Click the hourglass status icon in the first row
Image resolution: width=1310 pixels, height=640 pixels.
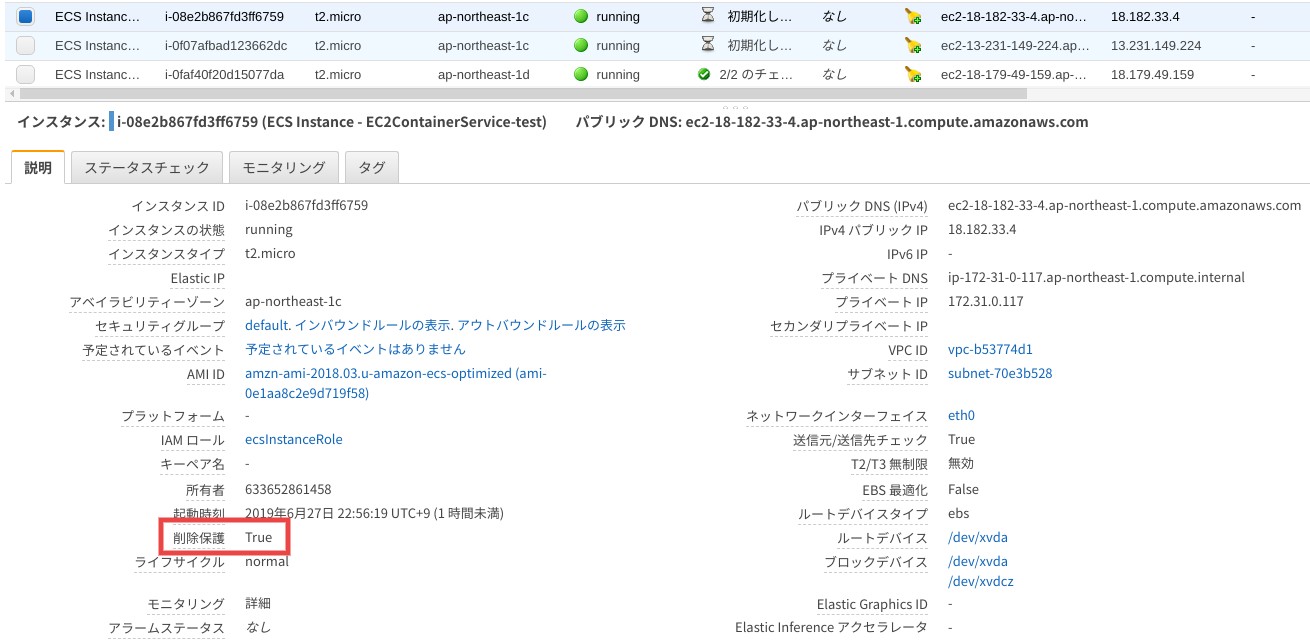click(x=708, y=16)
